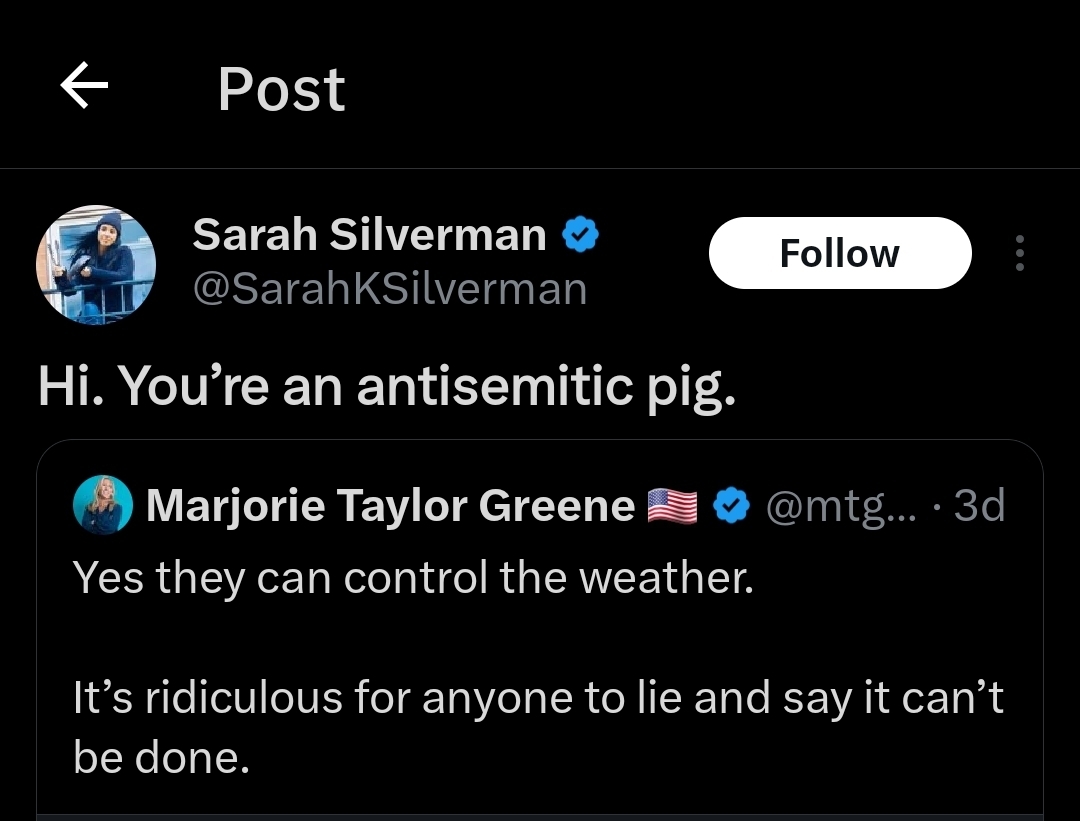This screenshot has height=821, width=1080.
Task: Open the @SarahKSilverman handle link
Action: 390,289
